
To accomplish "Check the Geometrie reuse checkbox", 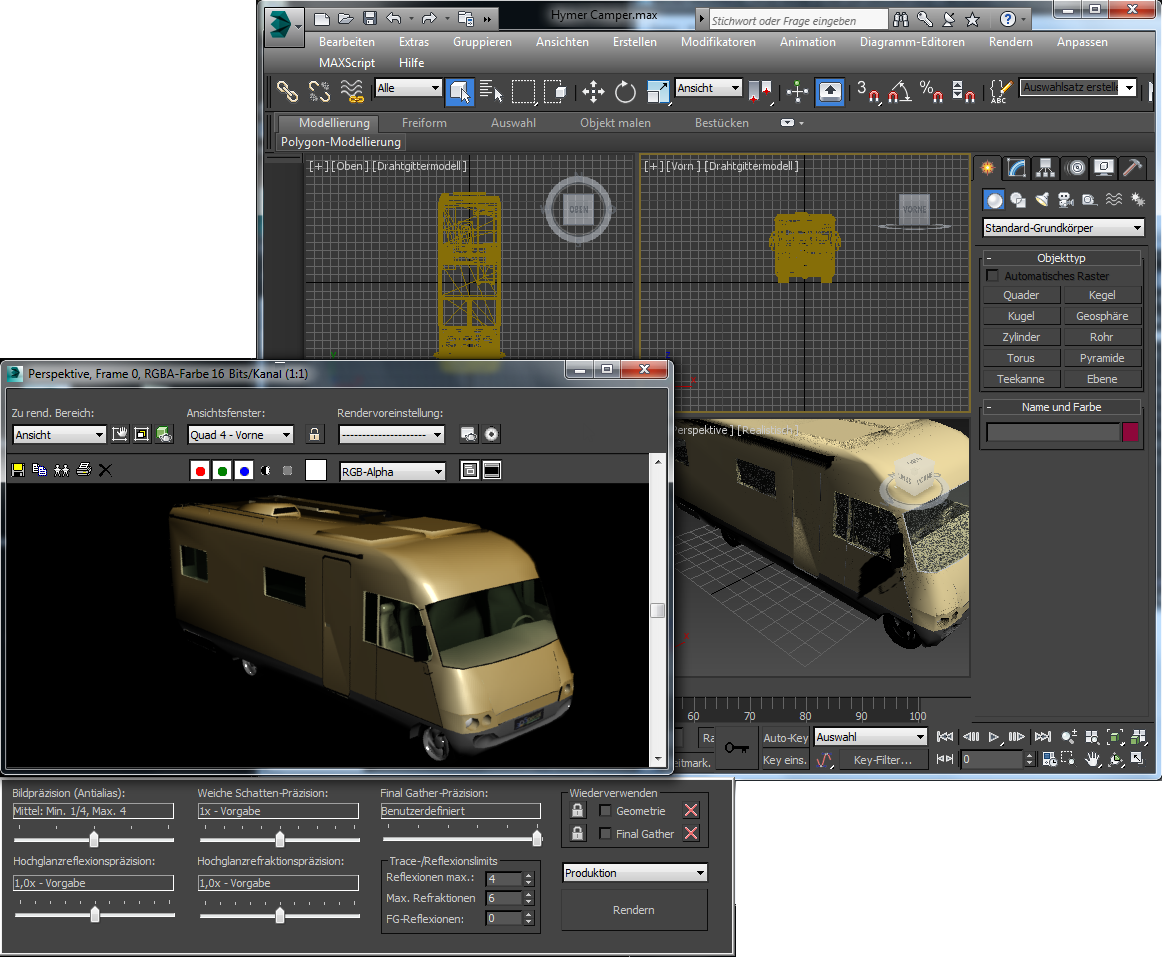I will pyautogui.click(x=605, y=811).
